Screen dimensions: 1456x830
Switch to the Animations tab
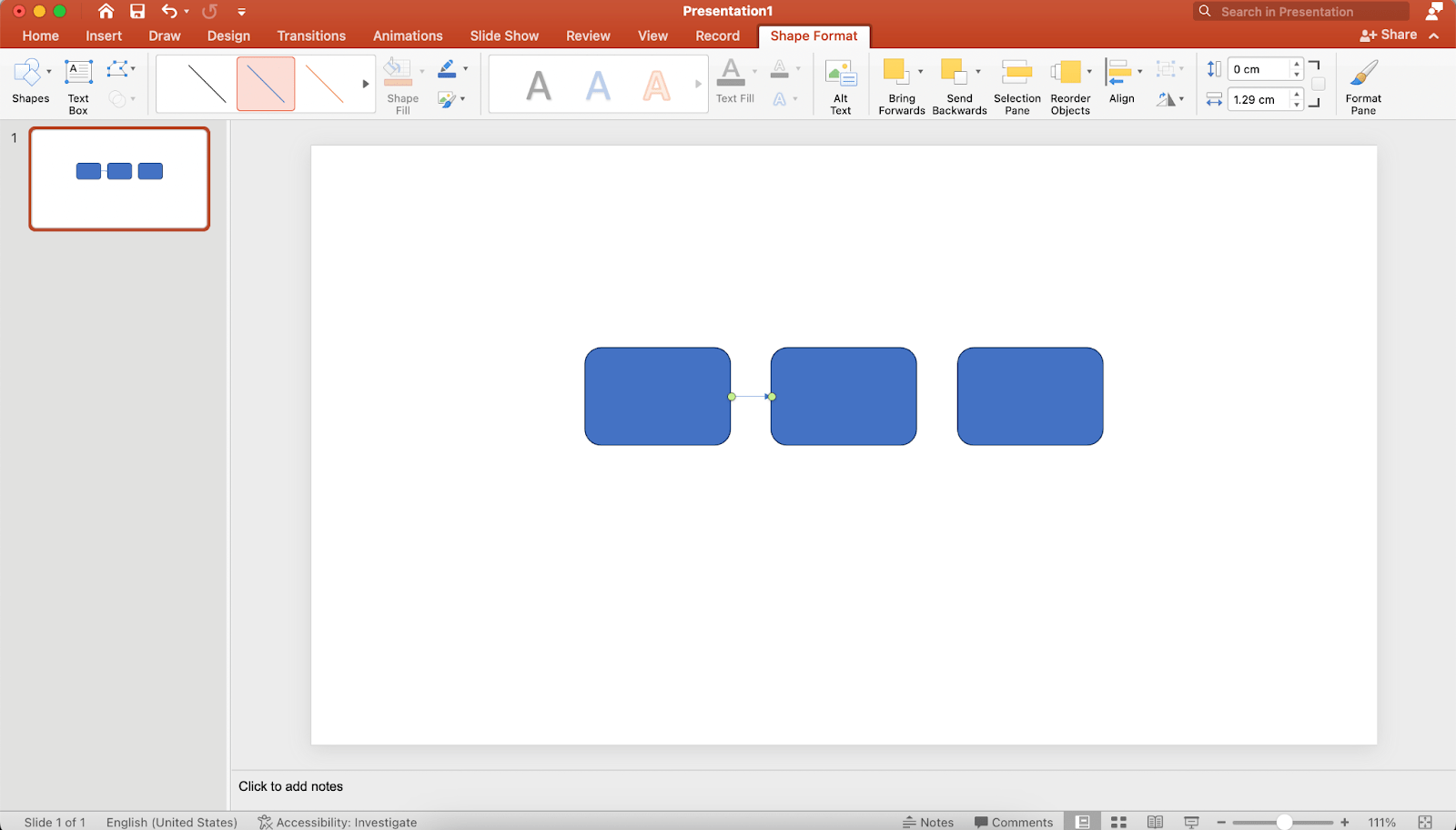(407, 35)
